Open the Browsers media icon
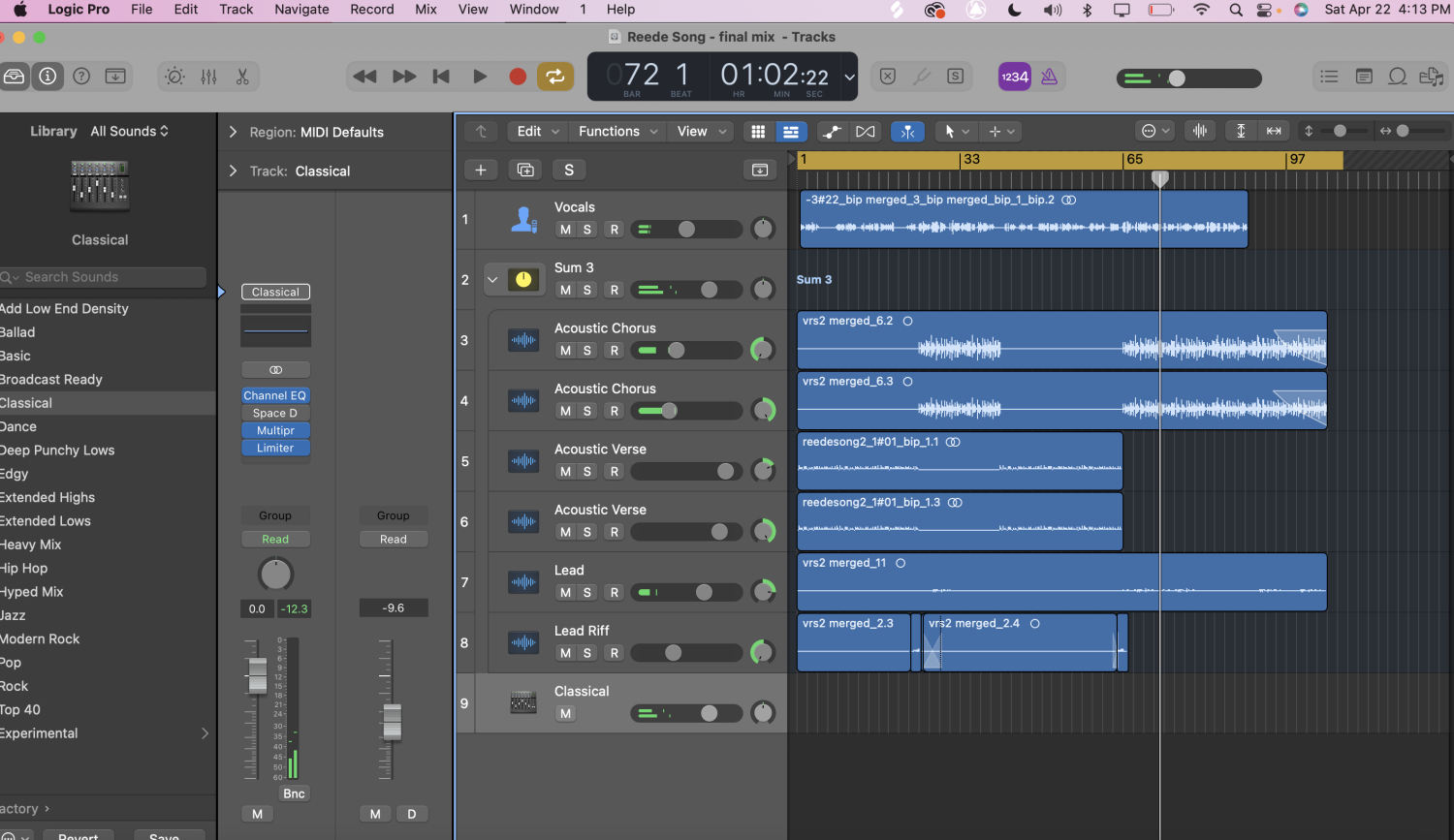The image size is (1454, 840). pos(1432,77)
